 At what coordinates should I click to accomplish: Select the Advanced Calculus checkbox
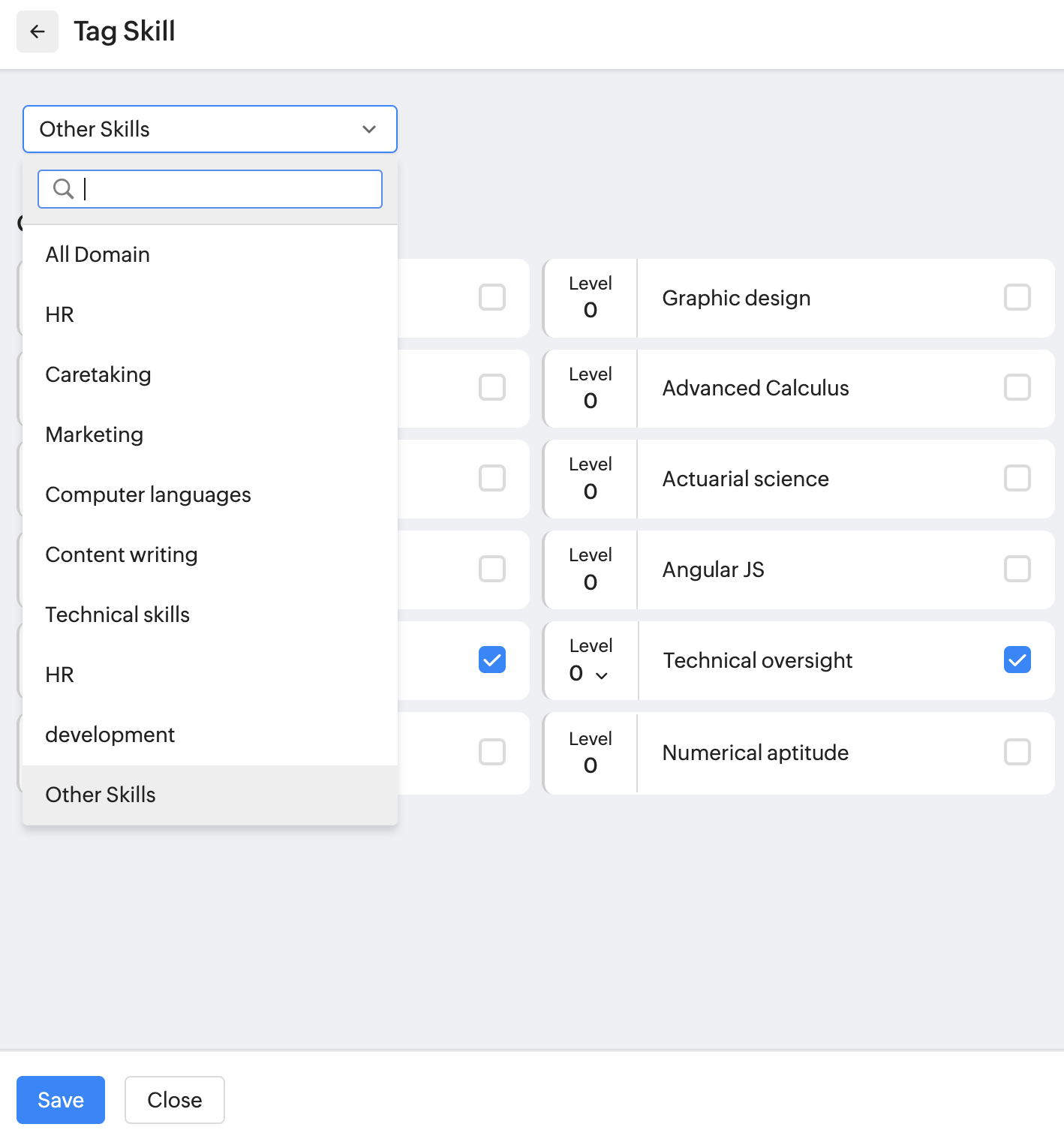tap(1017, 388)
